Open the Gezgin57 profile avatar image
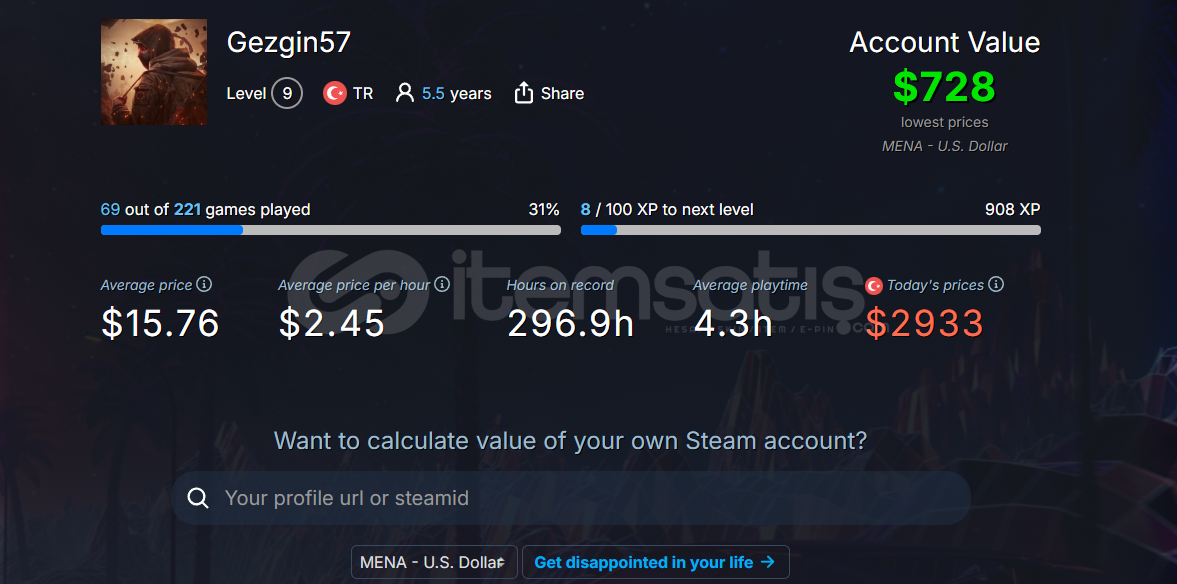This screenshot has height=584, width=1177. 154,72
